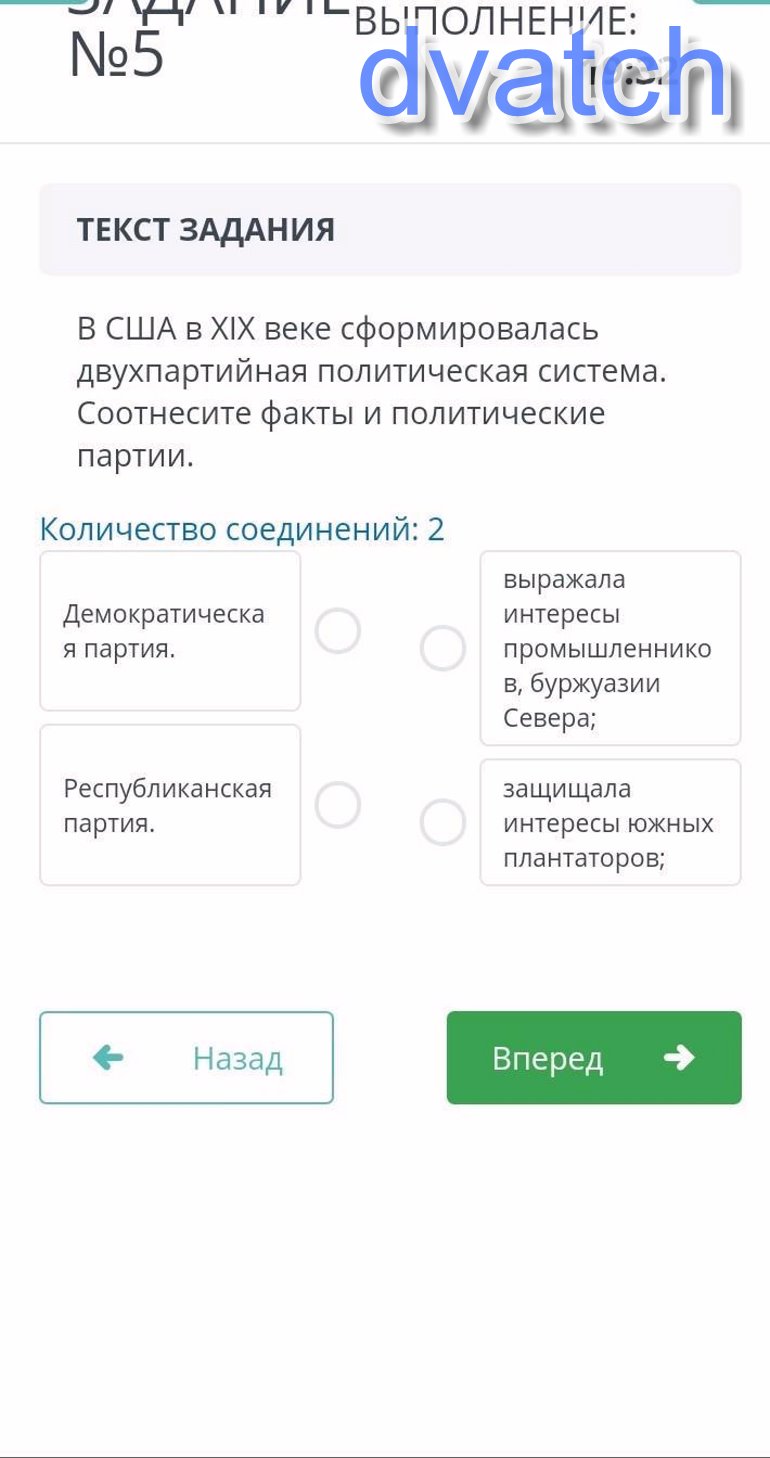This screenshot has width=770, height=1458.
Task: Select the circle next to южных плантаторов option
Action: (443, 822)
